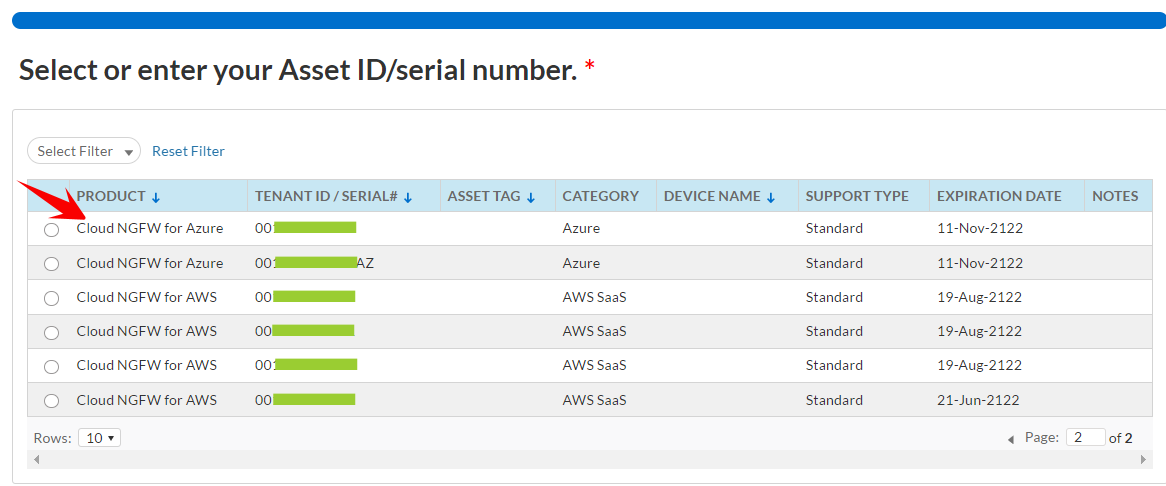The image size is (1166, 486).
Task: Select AWS asset expiring 21-Jun-2122
Action: tap(52, 401)
